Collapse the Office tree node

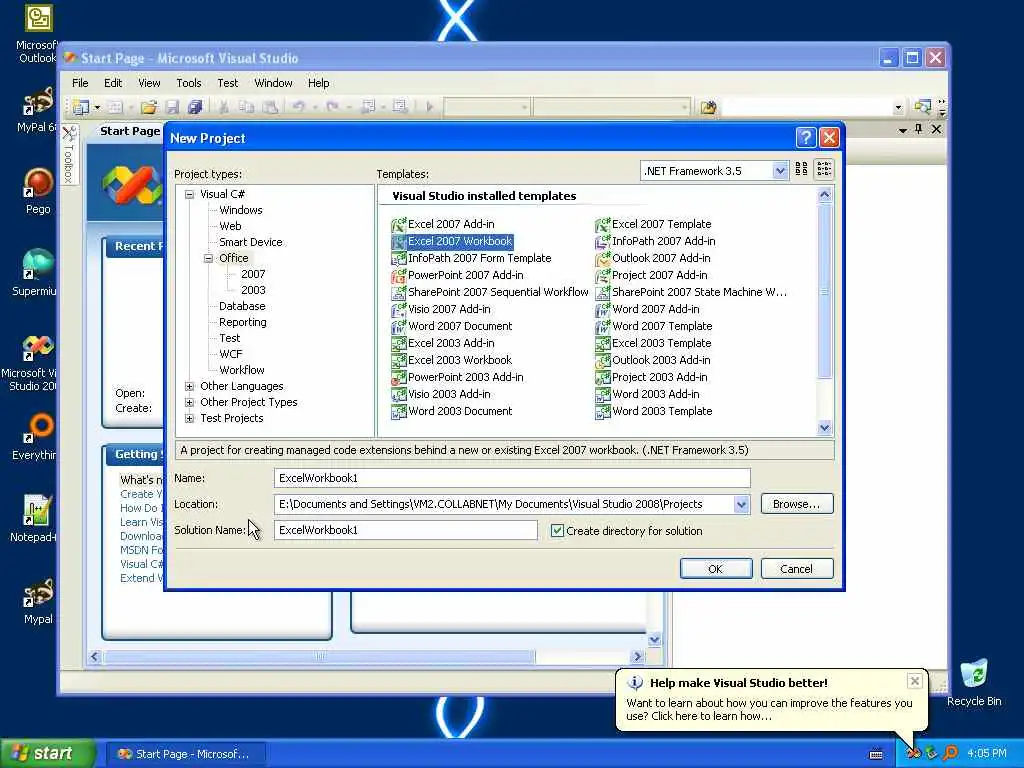click(x=208, y=258)
